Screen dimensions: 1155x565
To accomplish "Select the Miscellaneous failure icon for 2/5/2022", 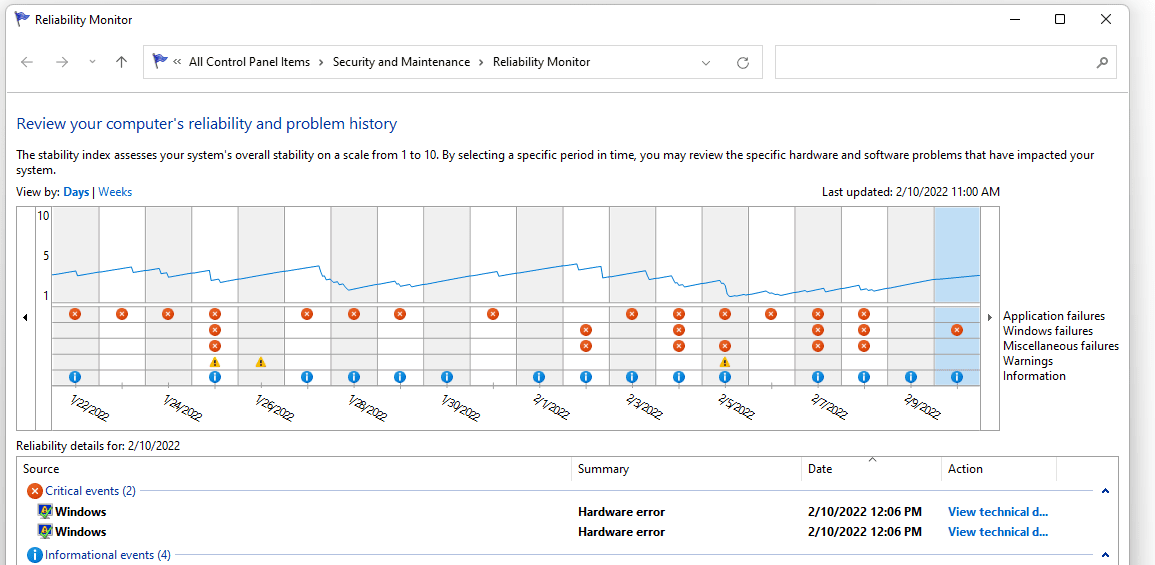I will coord(725,345).
